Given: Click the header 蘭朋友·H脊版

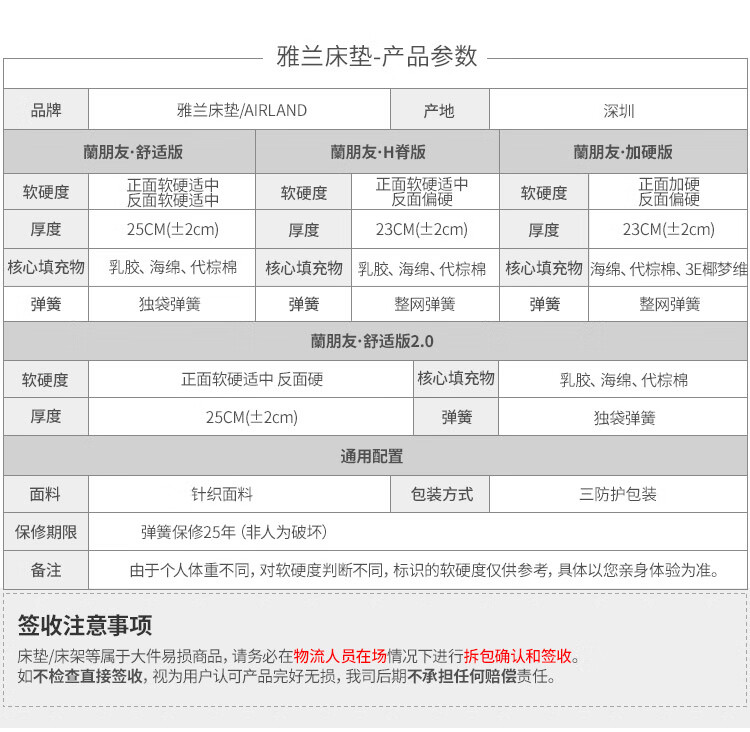Looking at the screenshot, I should [378, 152].
